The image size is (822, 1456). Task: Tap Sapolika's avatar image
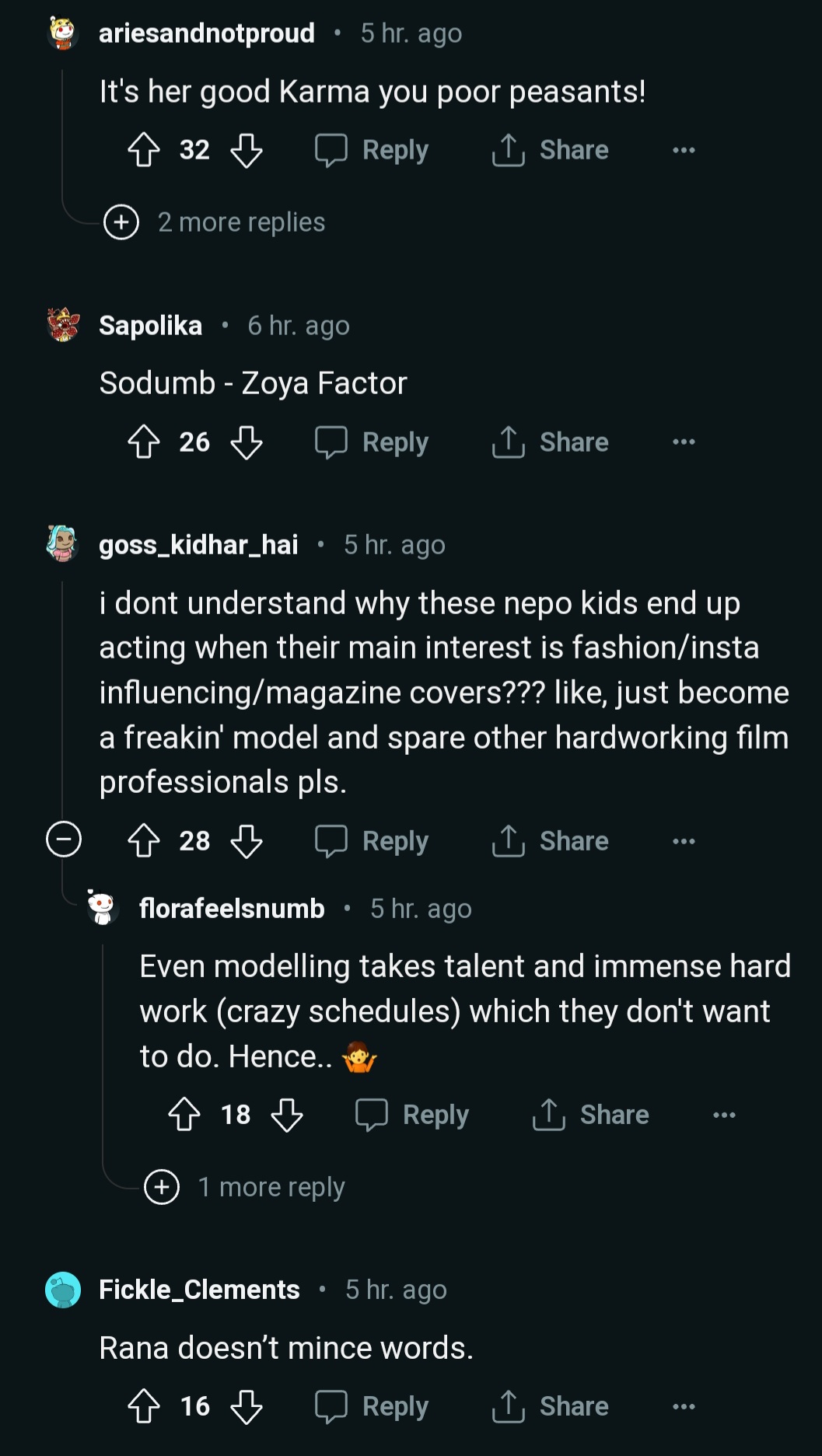(x=63, y=325)
